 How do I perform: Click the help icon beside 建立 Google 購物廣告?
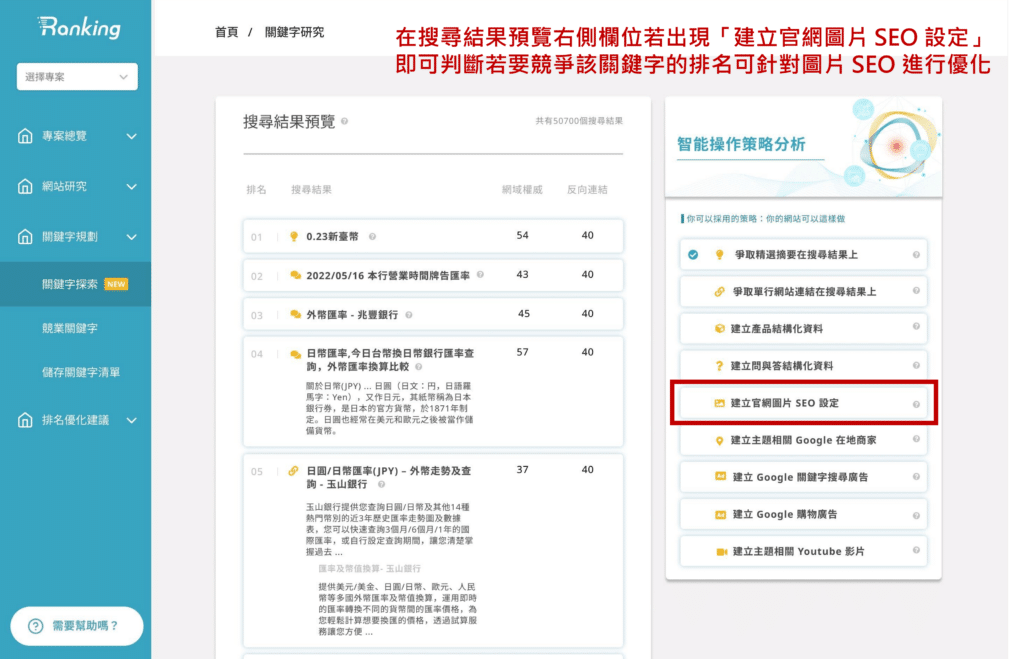(x=917, y=514)
